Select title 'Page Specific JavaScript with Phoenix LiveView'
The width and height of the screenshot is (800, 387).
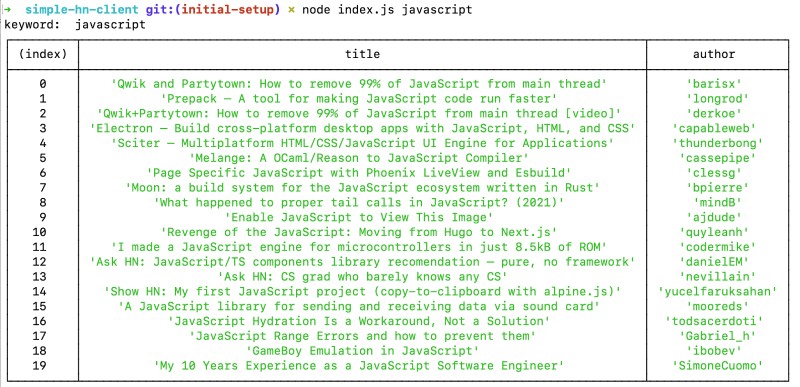[x=359, y=173]
